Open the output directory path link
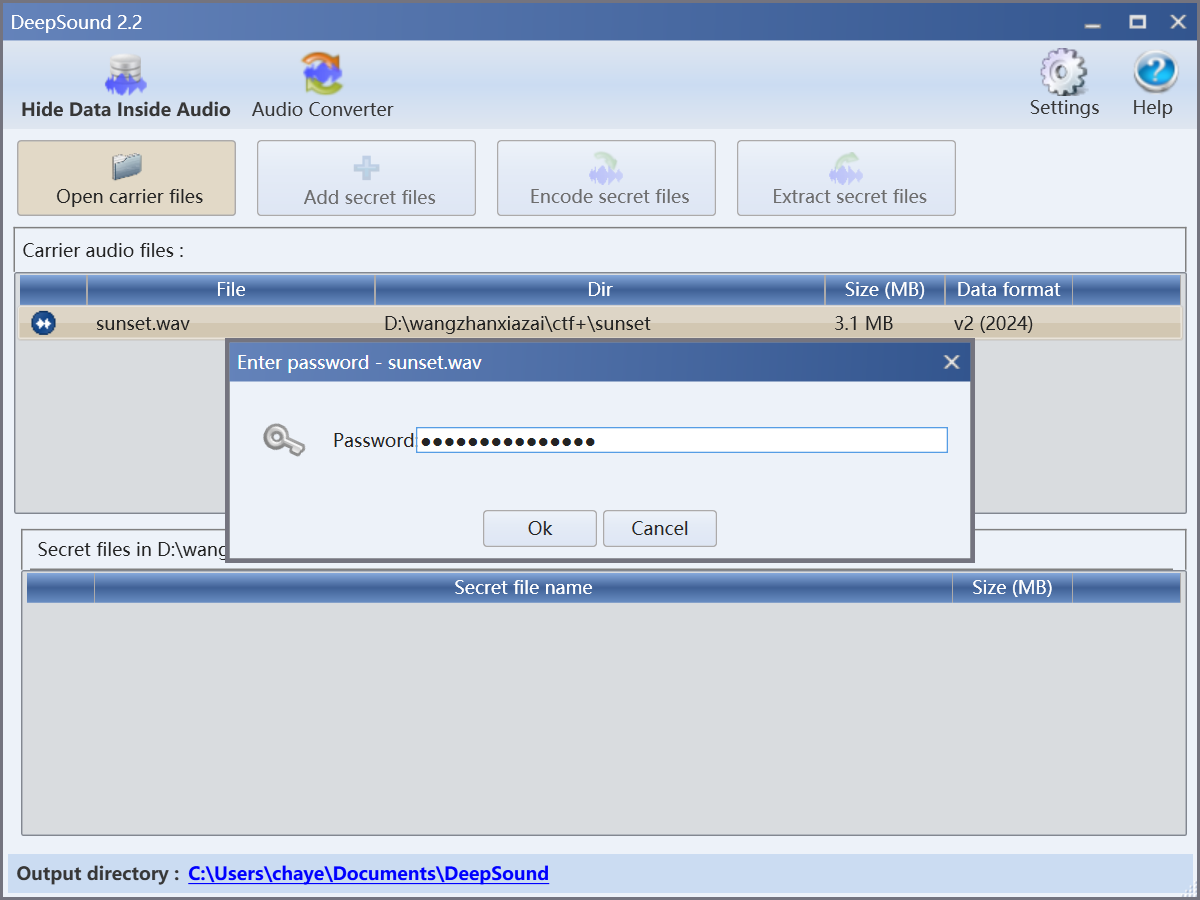This screenshot has height=900, width=1200. pyautogui.click(x=368, y=873)
